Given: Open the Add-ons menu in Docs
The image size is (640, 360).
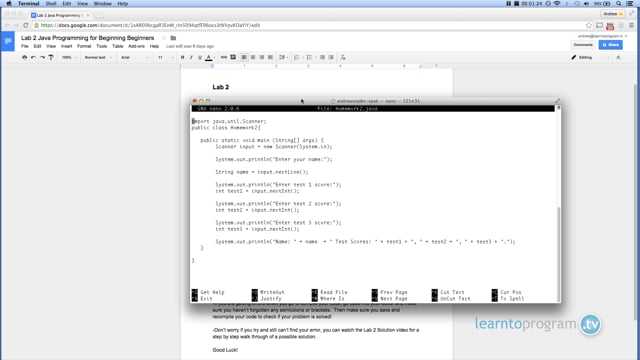Looking at the screenshot, I should [x=136, y=47].
